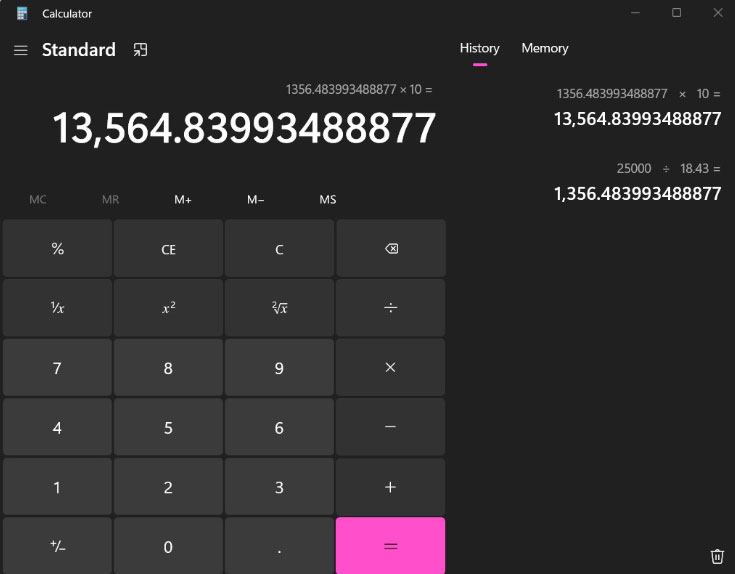735x574 pixels.
Task: Click the multiply operator key
Action: coord(390,367)
